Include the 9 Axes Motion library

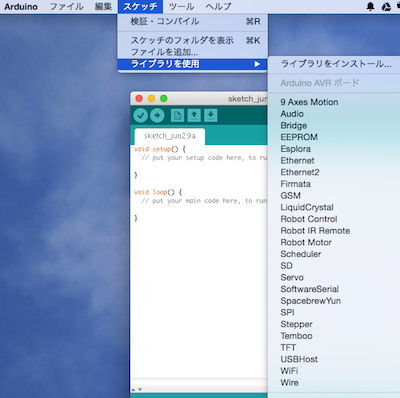pos(334,102)
